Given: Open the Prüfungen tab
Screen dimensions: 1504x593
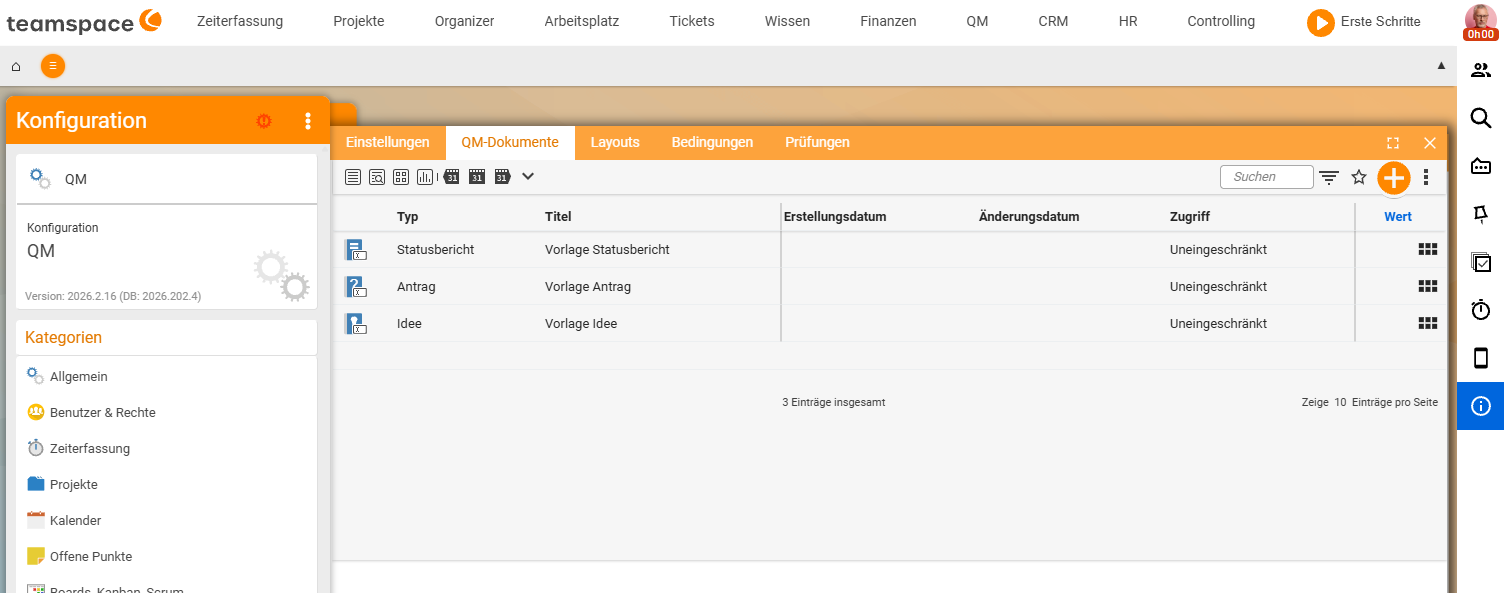Looking at the screenshot, I should [x=817, y=142].
